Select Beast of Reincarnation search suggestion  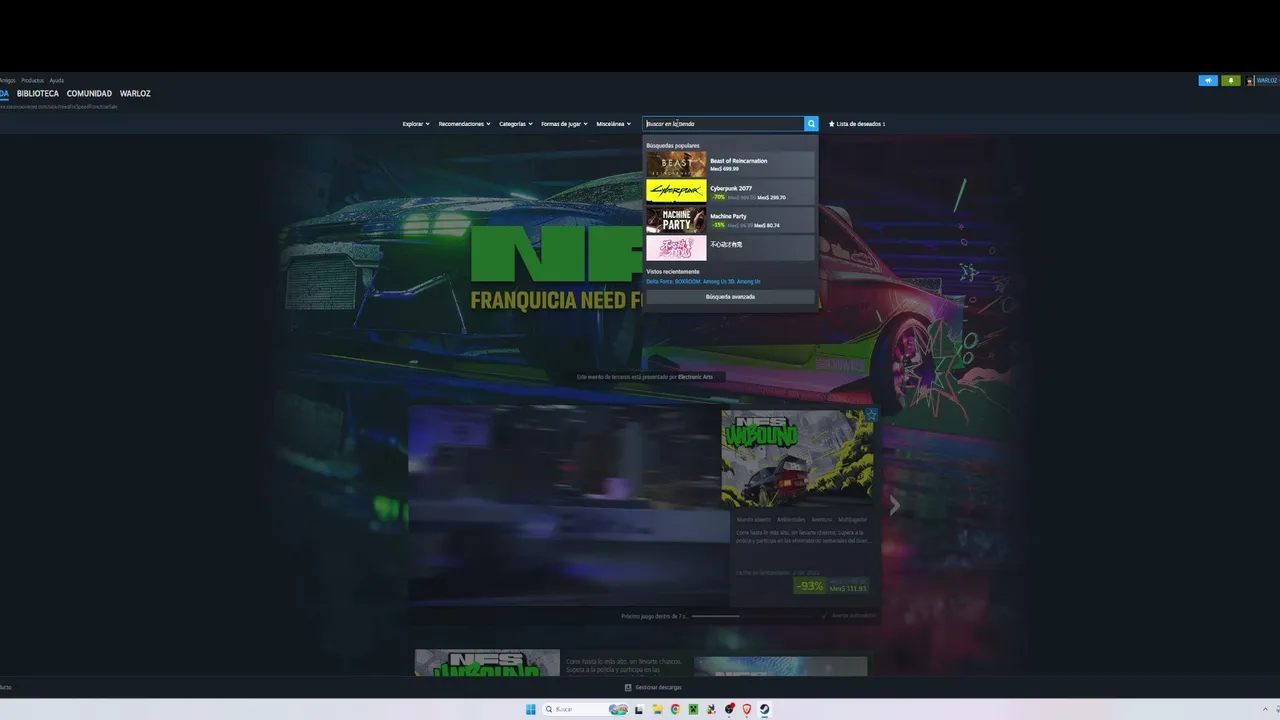(x=730, y=164)
